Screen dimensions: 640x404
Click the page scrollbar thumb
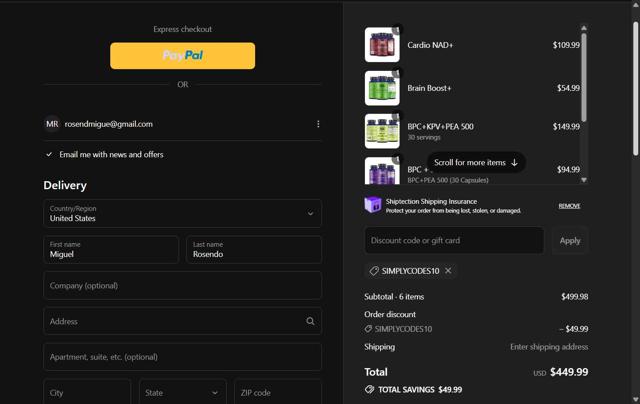[636, 88]
